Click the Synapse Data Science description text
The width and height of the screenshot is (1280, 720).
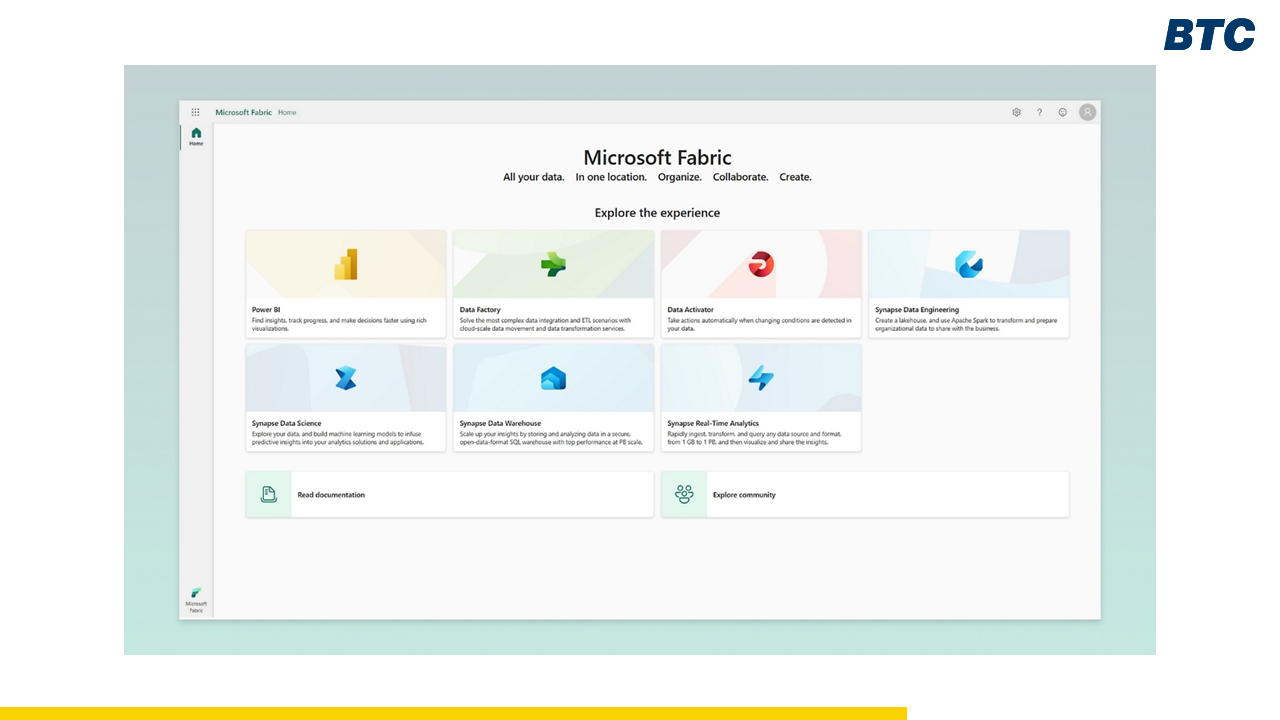[339, 438]
